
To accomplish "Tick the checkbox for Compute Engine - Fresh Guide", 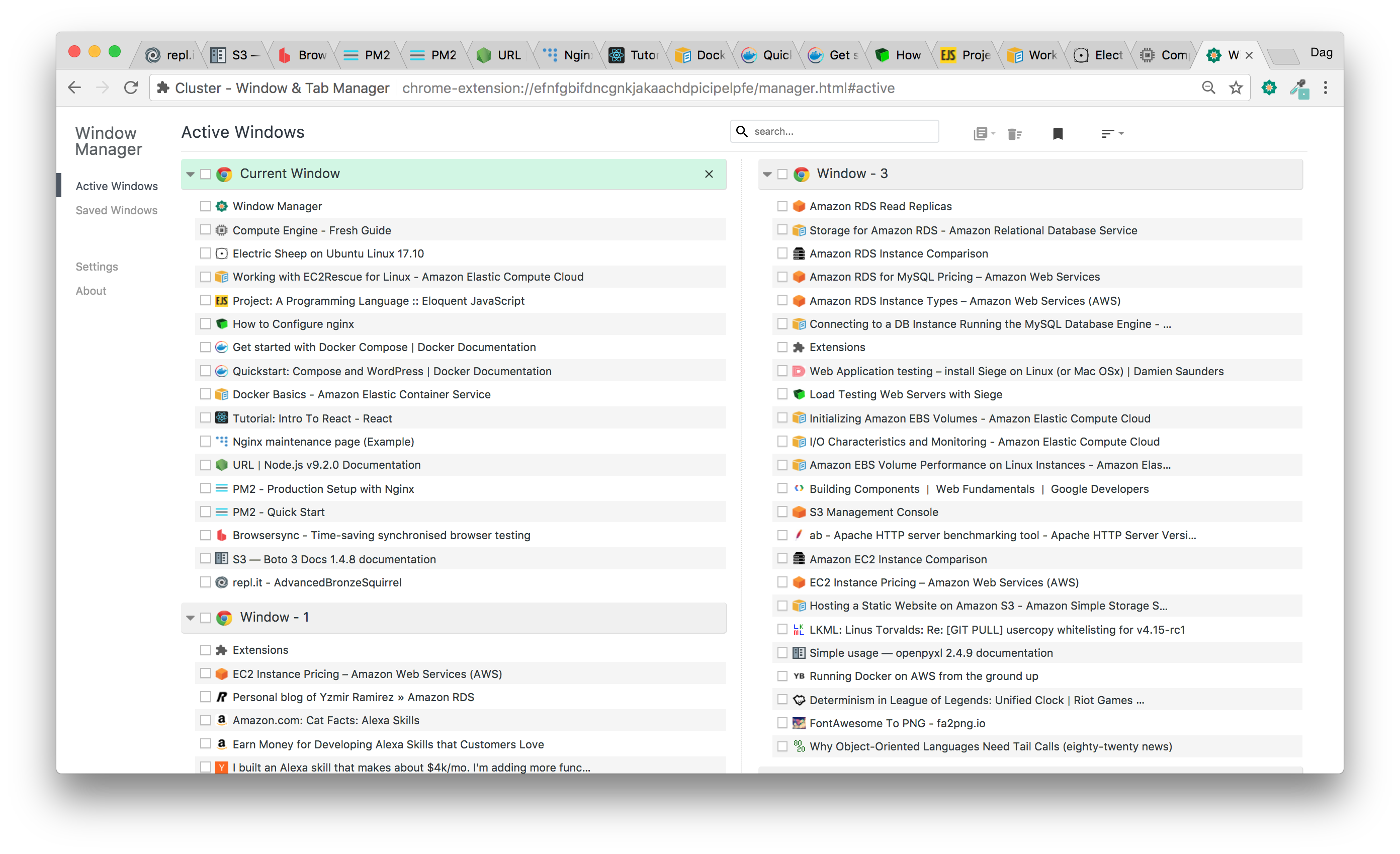I will [206, 230].
